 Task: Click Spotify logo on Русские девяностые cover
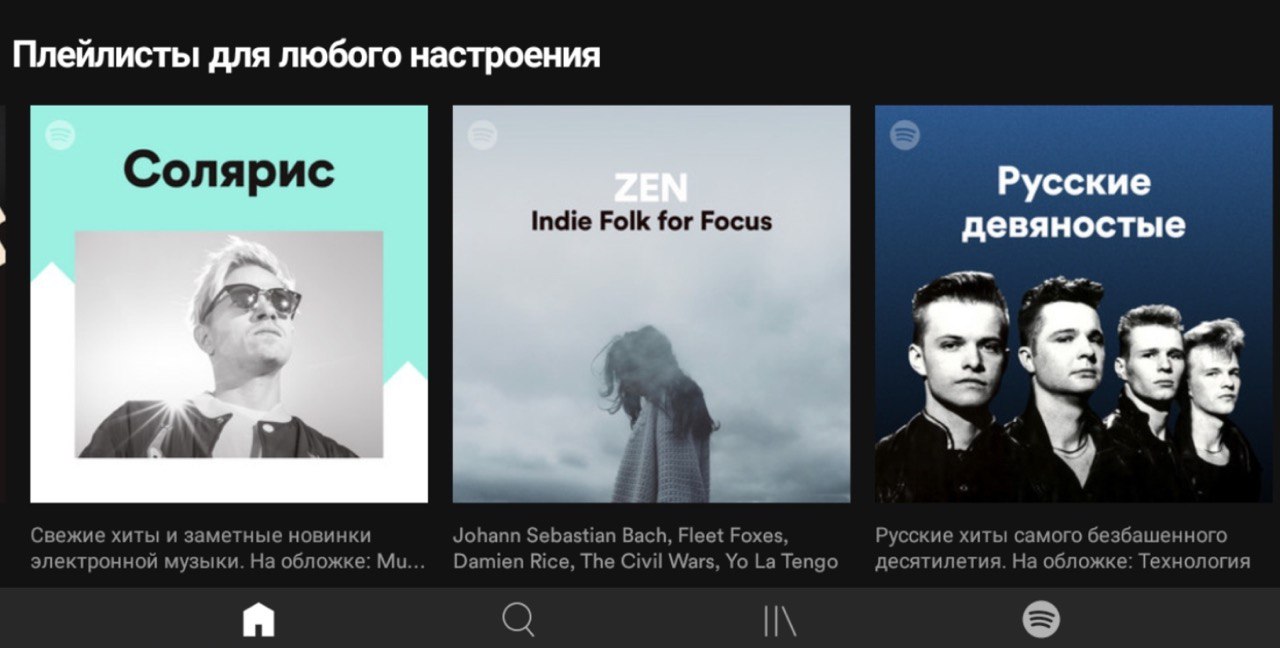point(905,134)
